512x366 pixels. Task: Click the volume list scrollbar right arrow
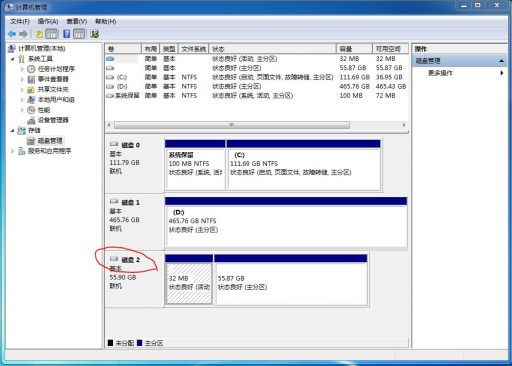[404, 125]
